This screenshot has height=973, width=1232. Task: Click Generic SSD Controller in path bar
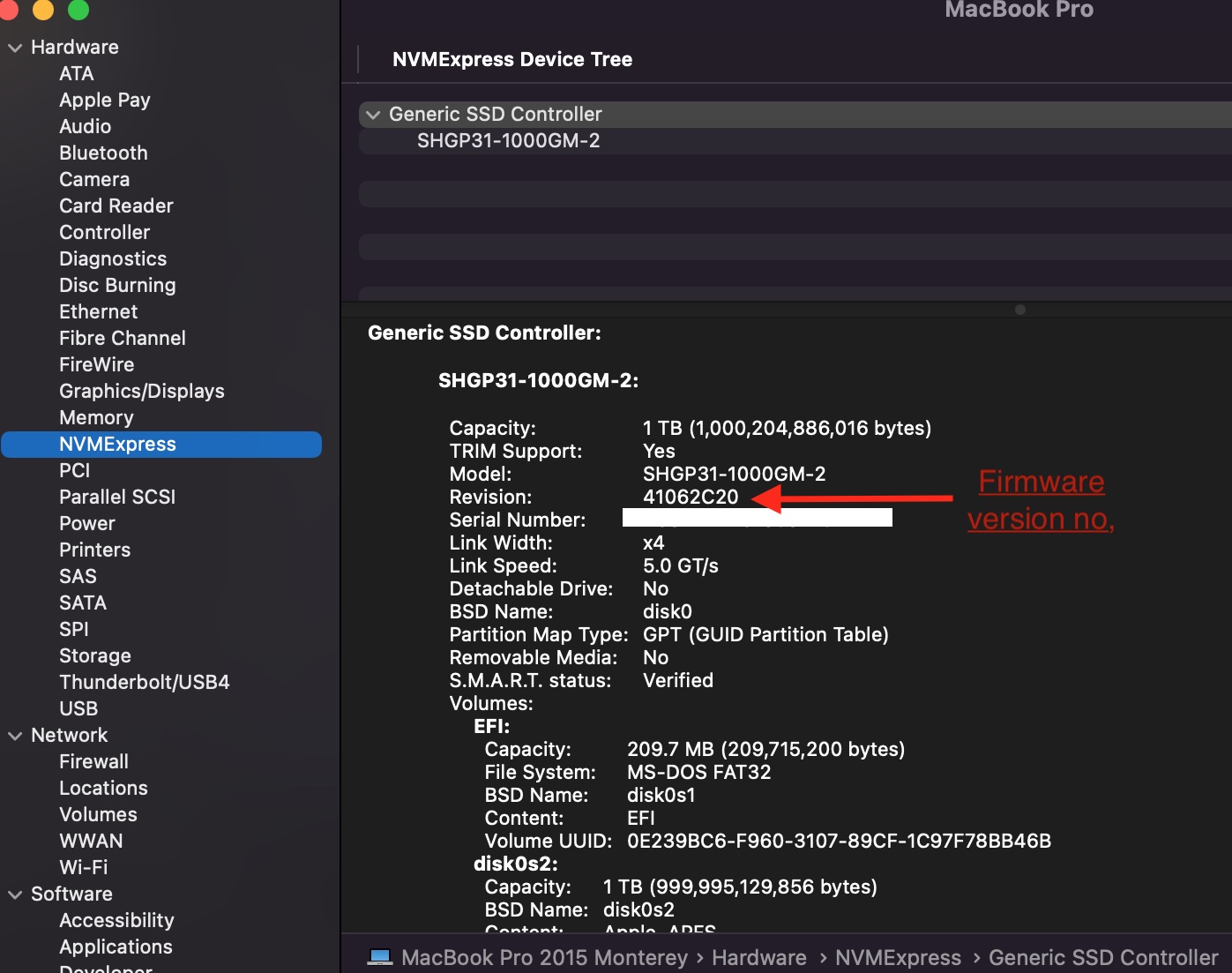[x=1103, y=958]
